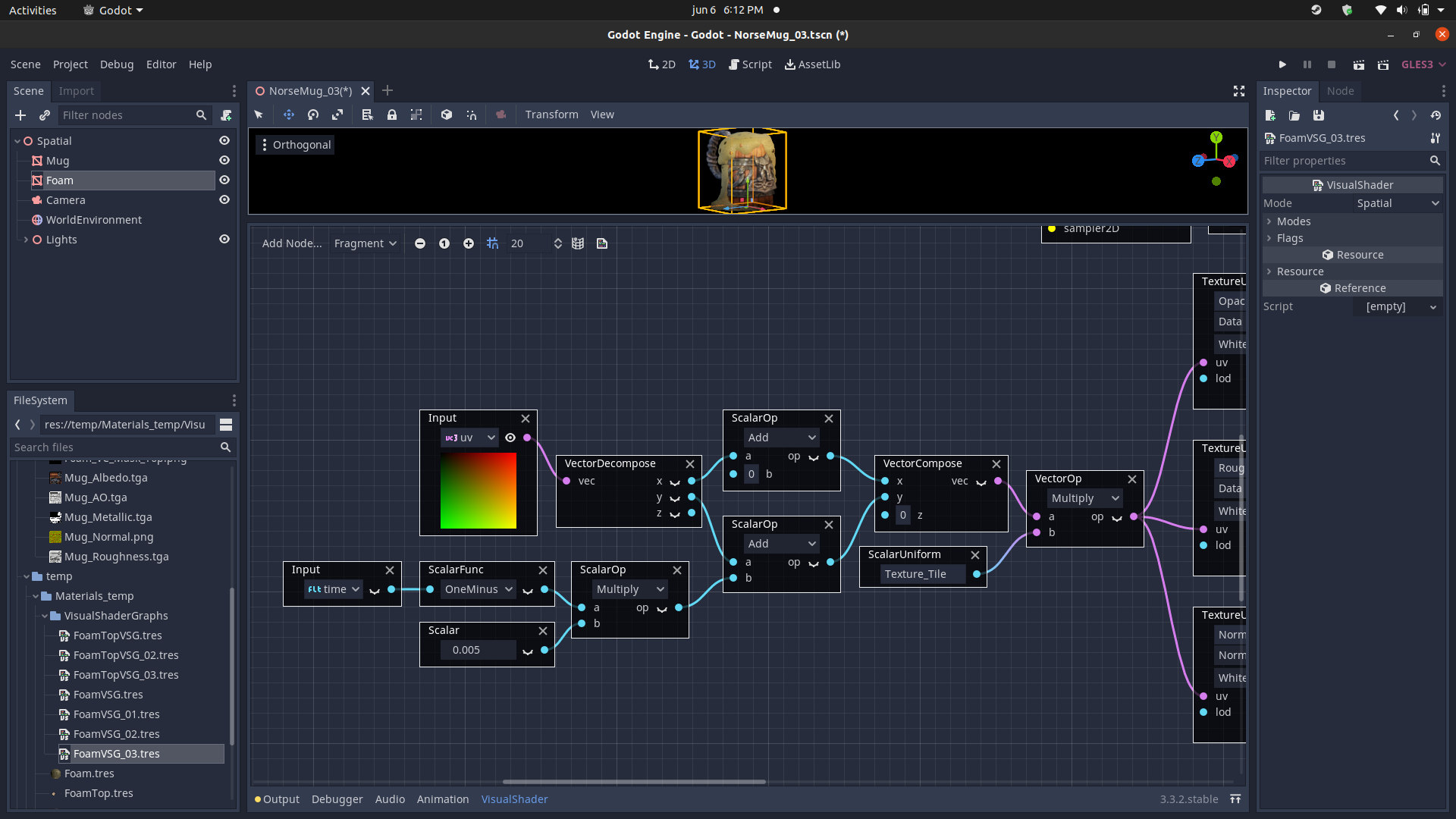
Task: Activate the Scale tool
Action: click(337, 115)
